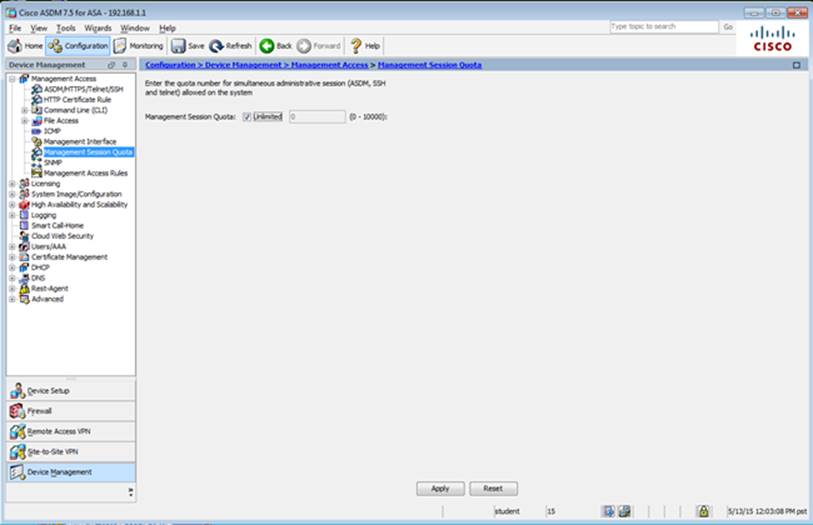Uncheck the Unlimited session quota checkbox
Screen dimensions: 813x525
click(247, 117)
